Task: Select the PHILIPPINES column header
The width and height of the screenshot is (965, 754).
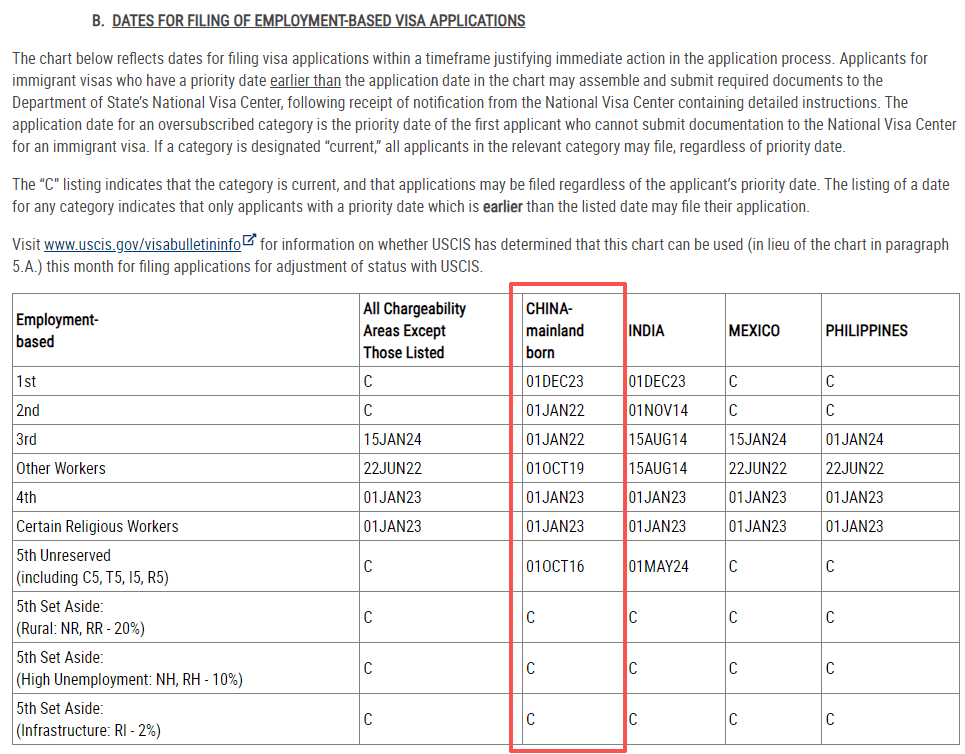Action: point(866,330)
